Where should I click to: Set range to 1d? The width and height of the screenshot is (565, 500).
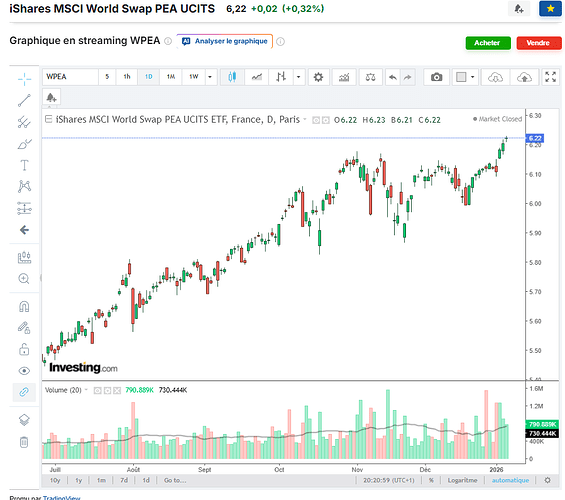(x=146, y=480)
